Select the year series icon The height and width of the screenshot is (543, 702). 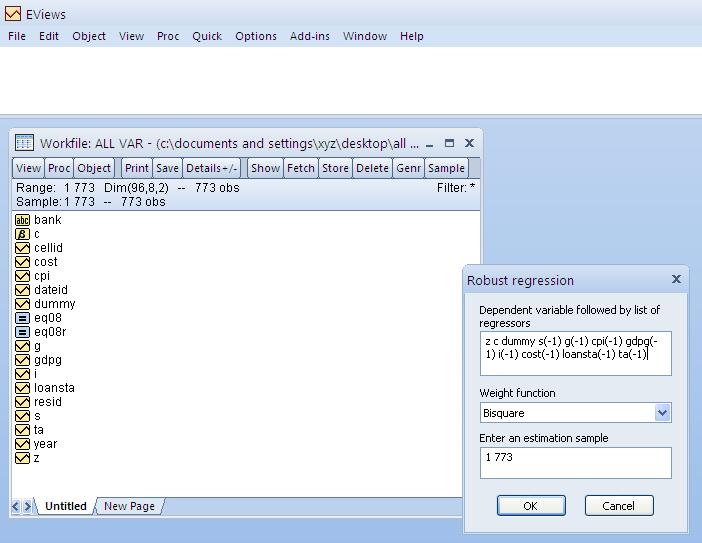22,444
